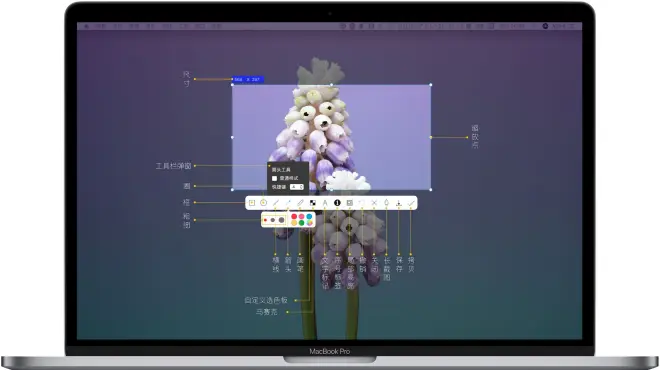
Task: Click the top-right selection handle
Action: [x=431, y=85]
